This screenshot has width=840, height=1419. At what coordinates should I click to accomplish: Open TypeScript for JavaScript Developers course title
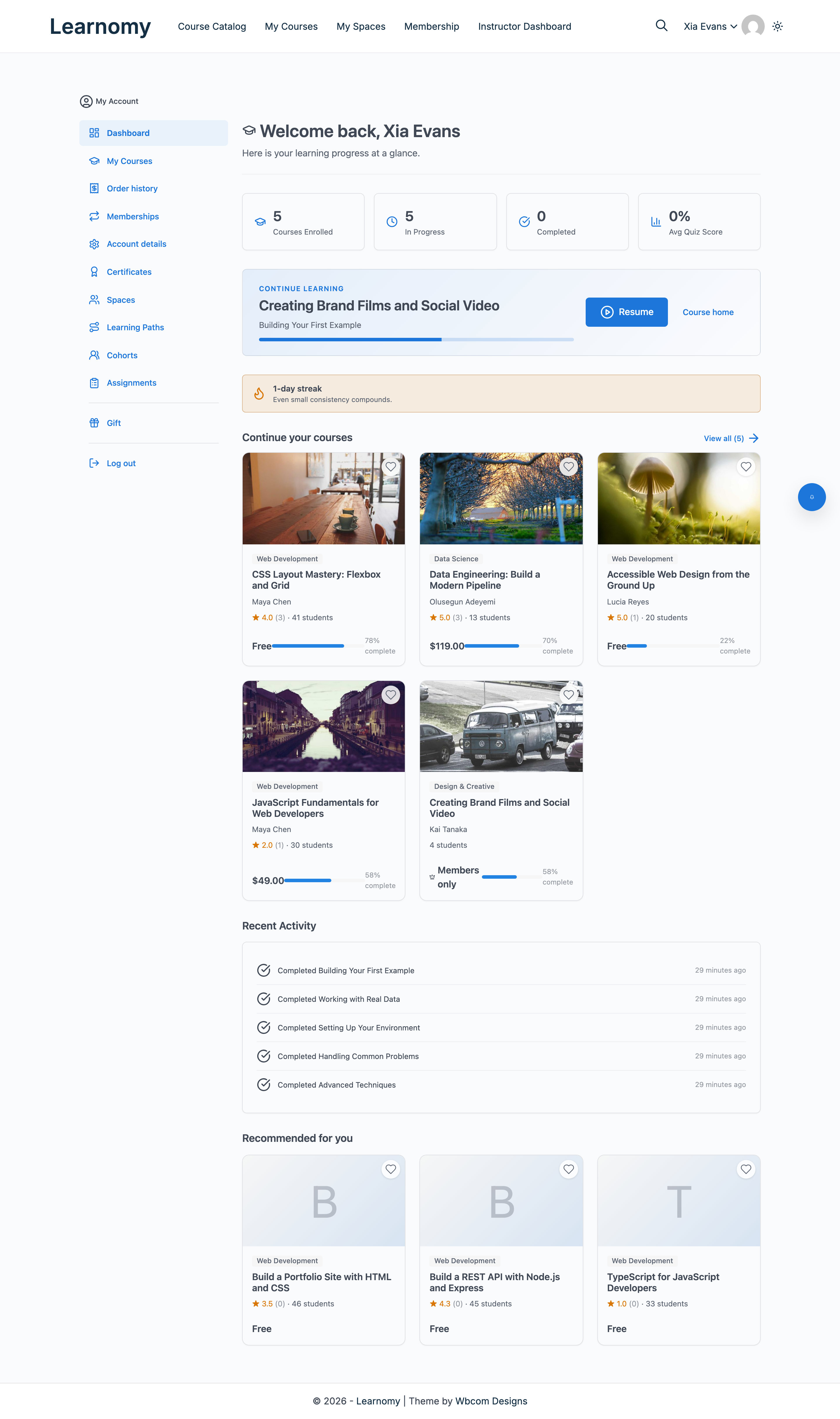663,1282
